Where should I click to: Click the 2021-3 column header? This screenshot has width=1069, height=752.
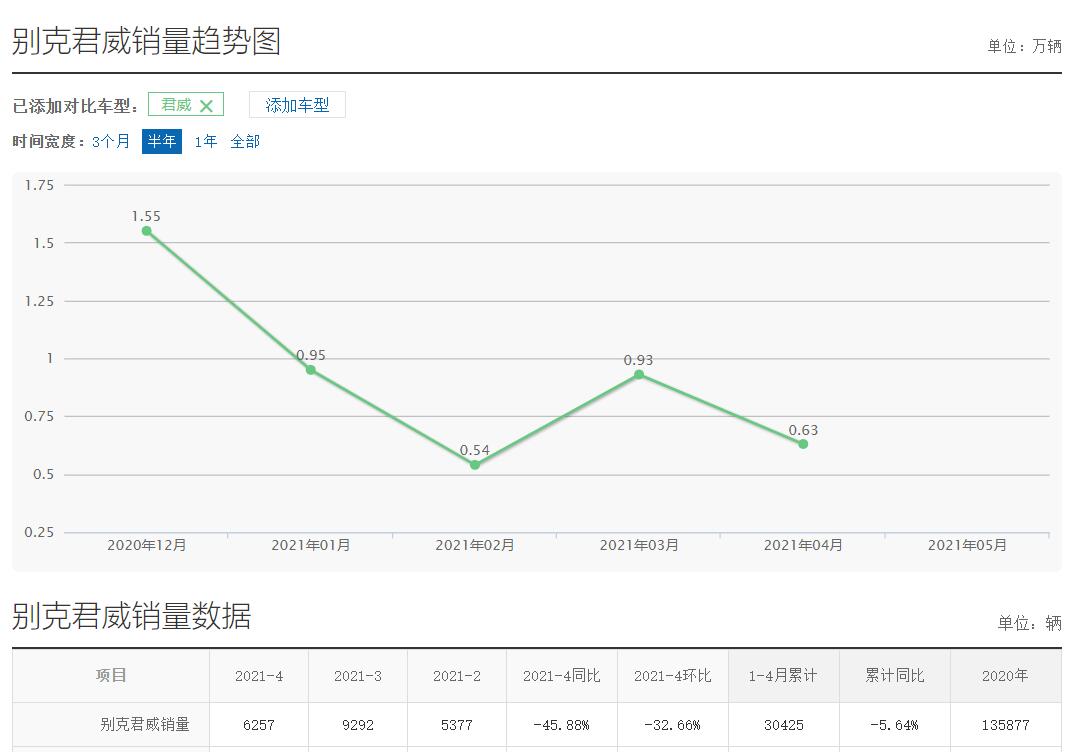tap(358, 676)
